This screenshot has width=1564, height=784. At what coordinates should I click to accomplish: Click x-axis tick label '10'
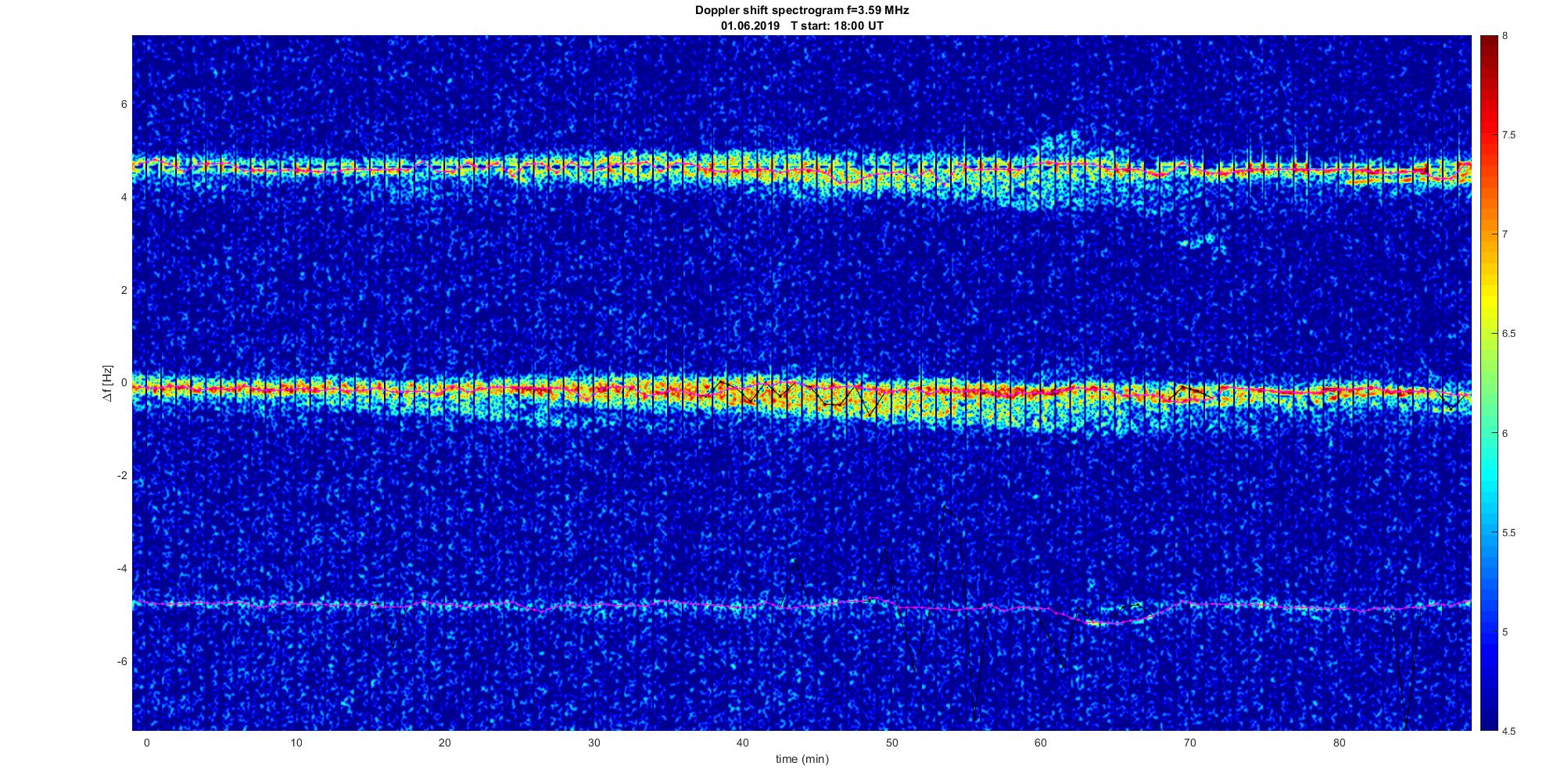[296, 743]
